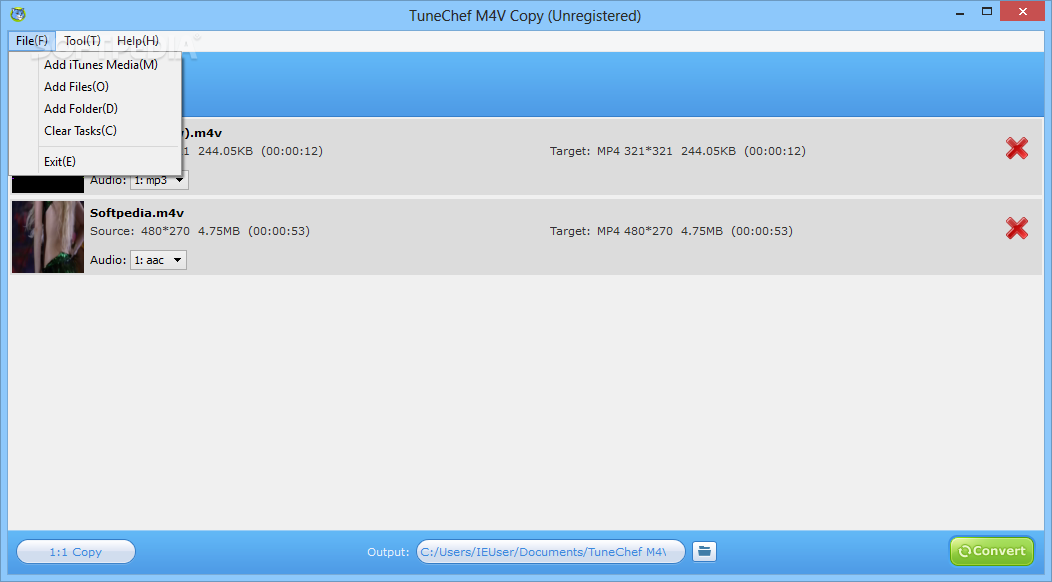The height and width of the screenshot is (582, 1052).
Task: Minimize the TuneChef window
Action: click(960, 13)
